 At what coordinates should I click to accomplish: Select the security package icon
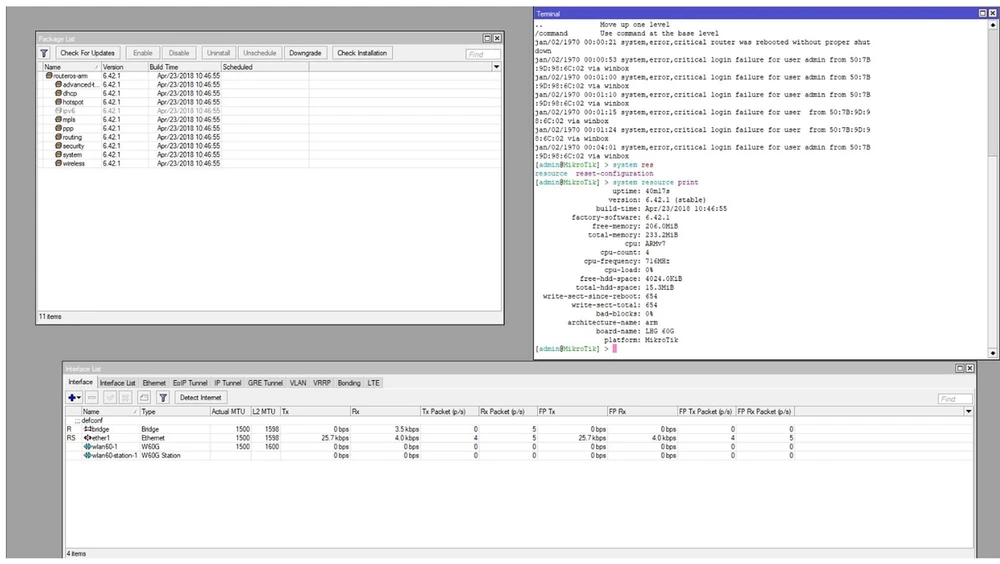(x=58, y=145)
